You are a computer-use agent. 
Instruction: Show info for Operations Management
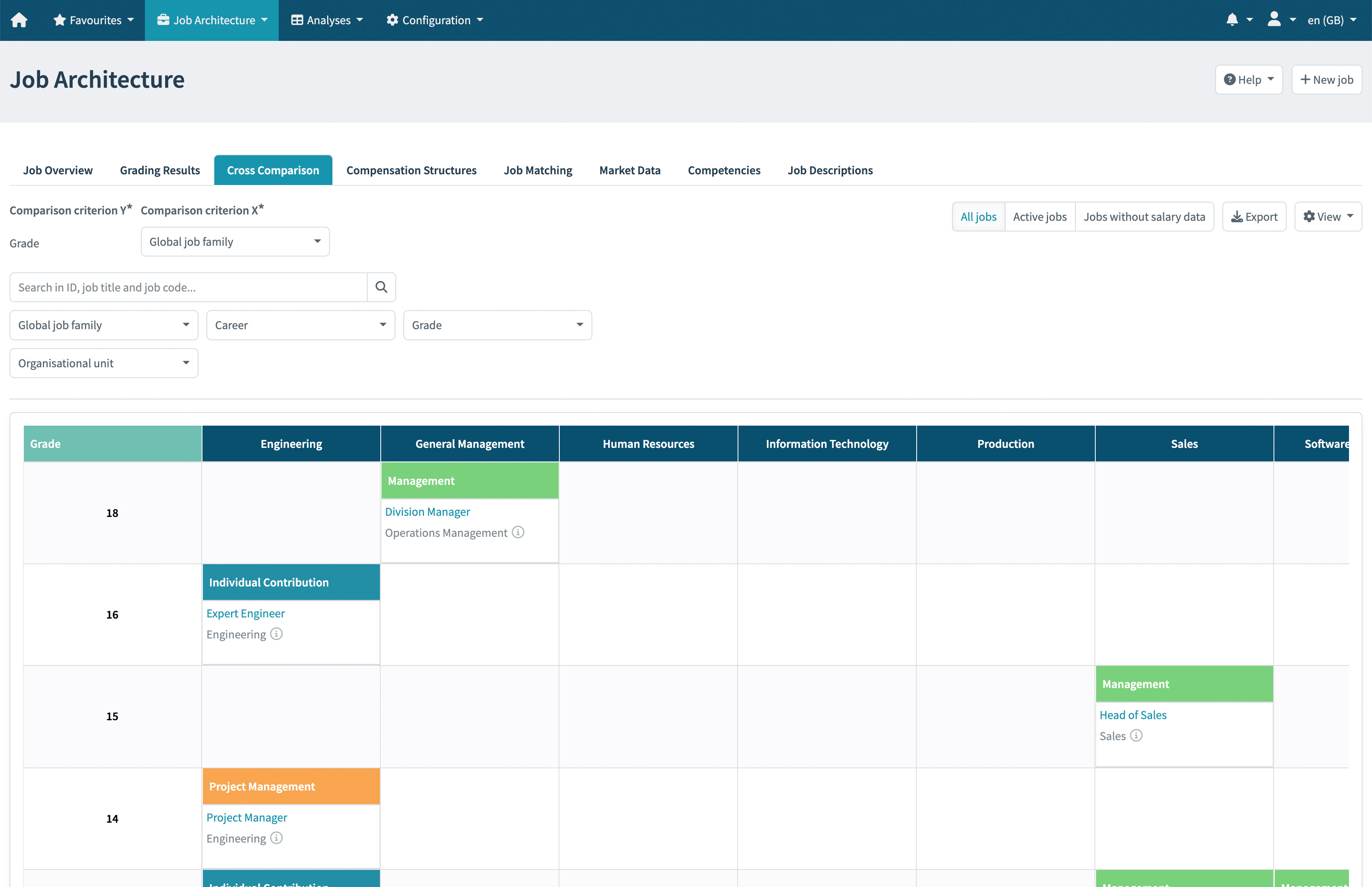(518, 532)
